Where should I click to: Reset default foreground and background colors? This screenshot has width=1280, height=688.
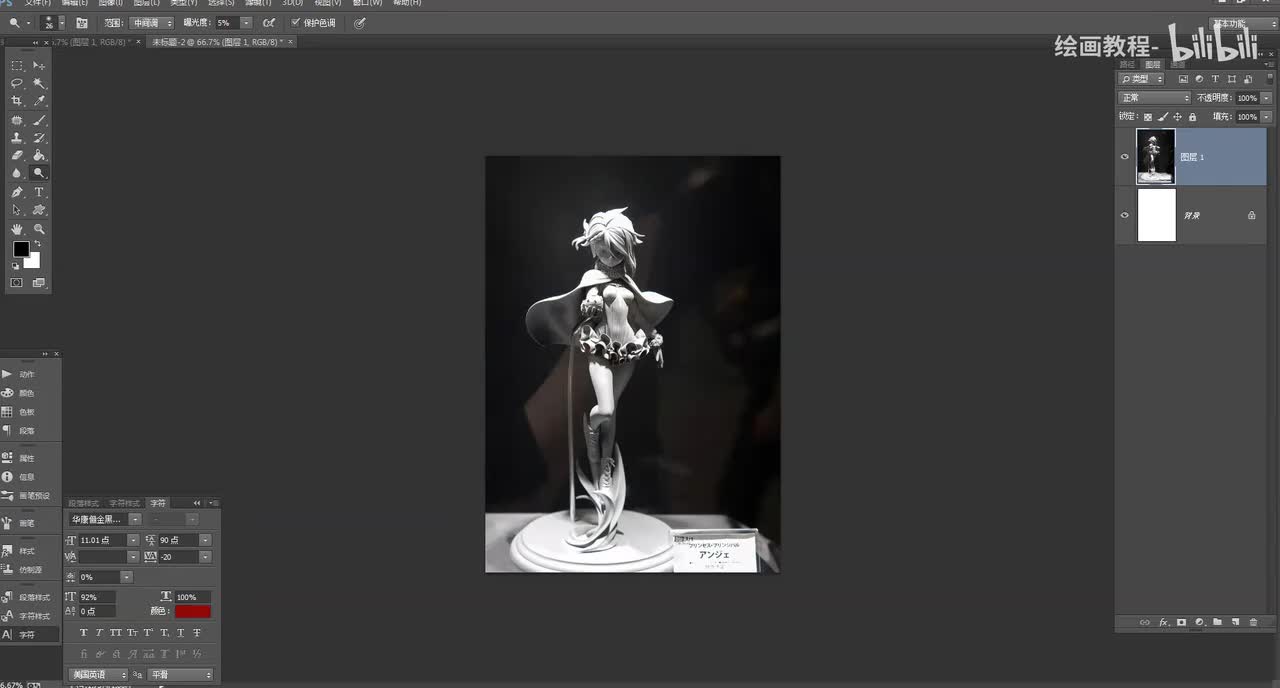pyautogui.click(x=15, y=267)
